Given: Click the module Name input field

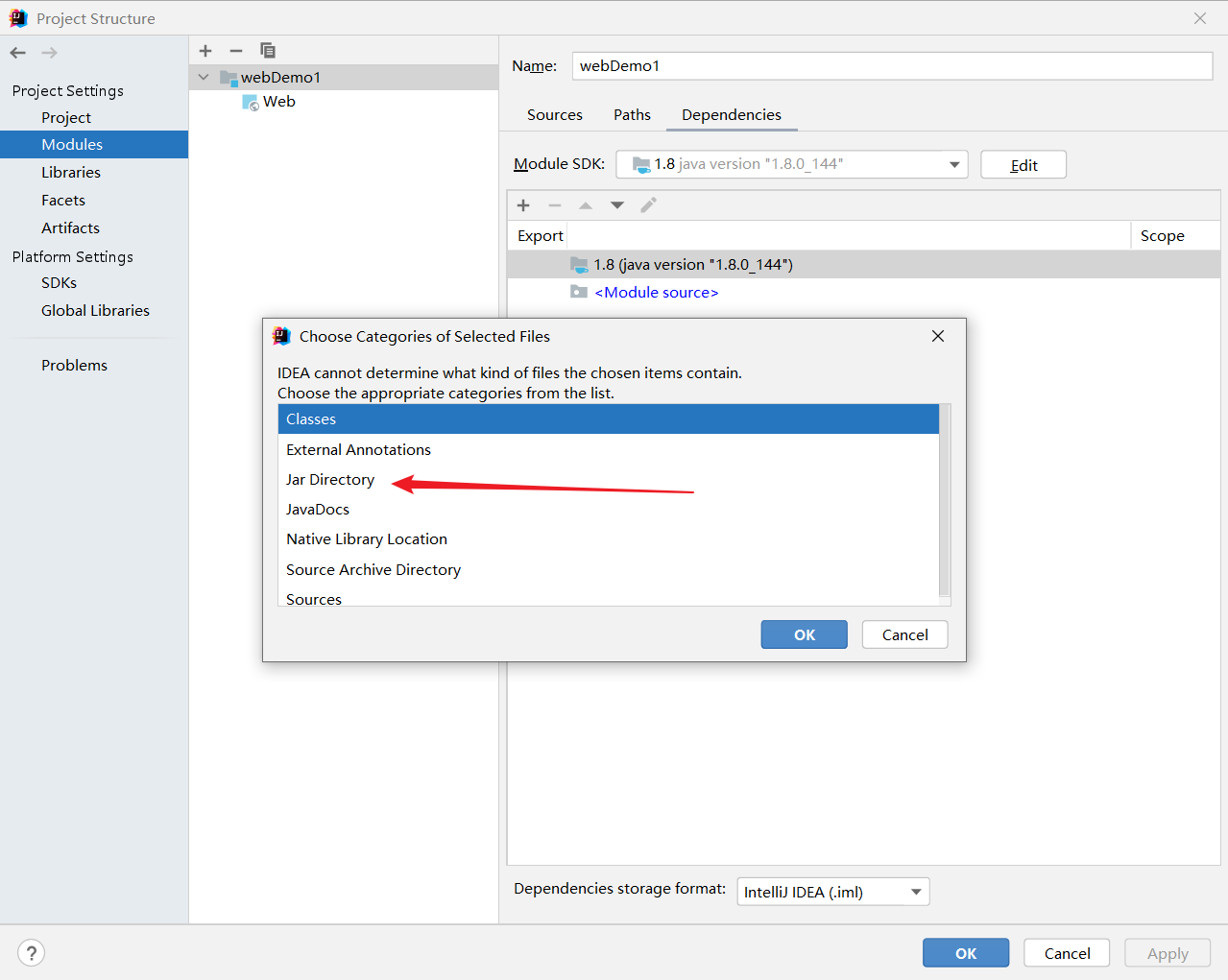Looking at the screenshot, I should 892,66.
